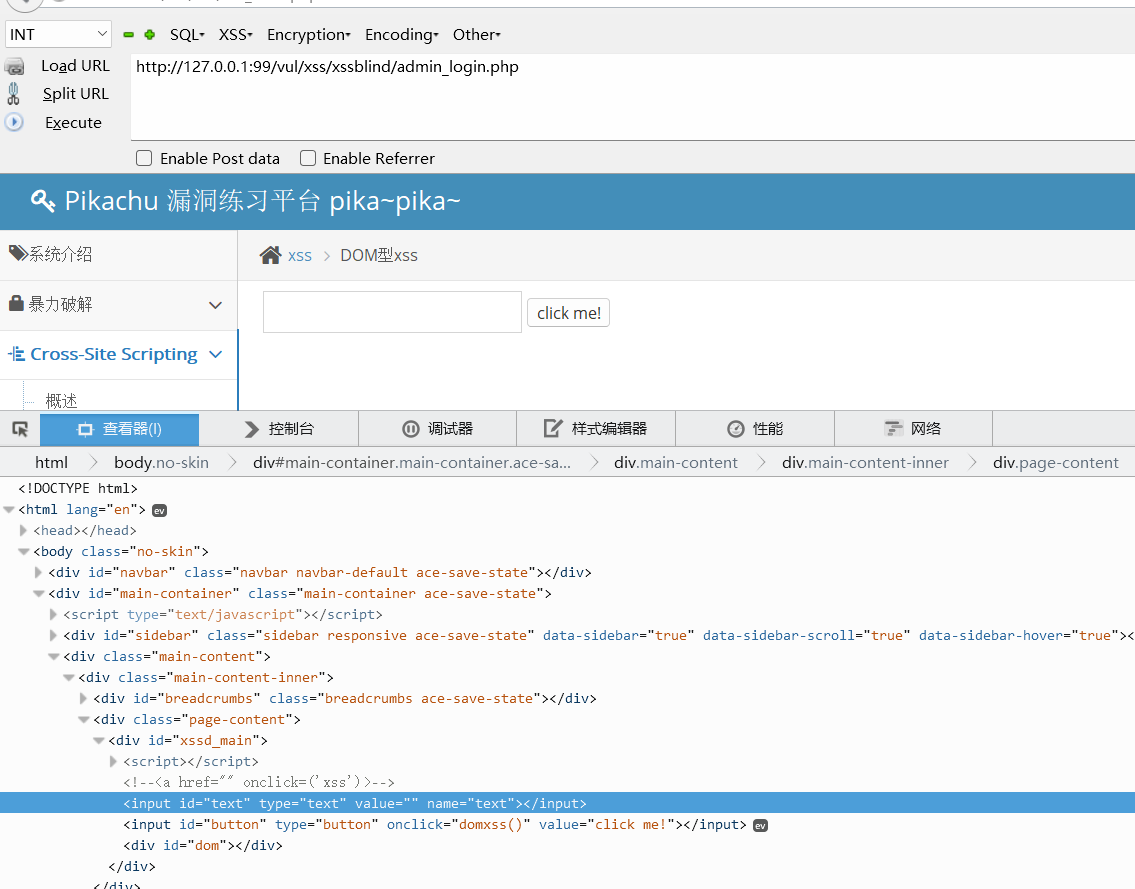
Task: Open the Encoding dropdown menu
Action: click(x=402, y=35)
